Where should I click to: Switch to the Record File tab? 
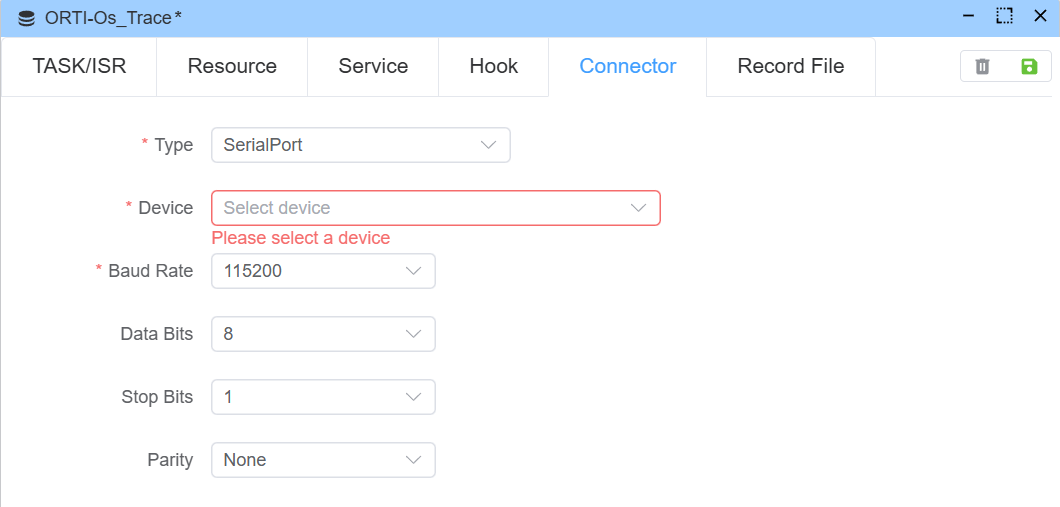(x=791, y=66)
